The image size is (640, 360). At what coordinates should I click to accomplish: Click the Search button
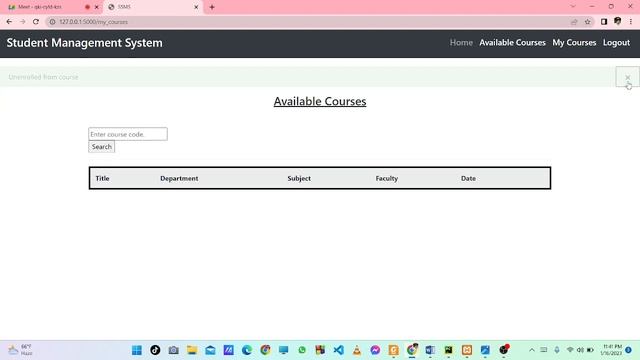[102, 147]
